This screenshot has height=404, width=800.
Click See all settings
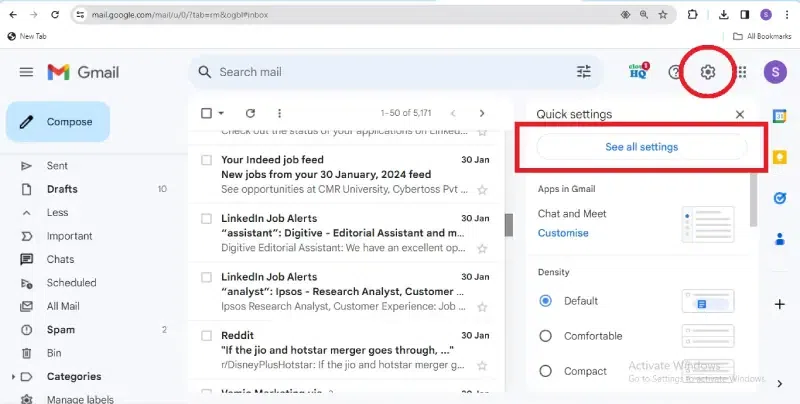pos(641,147)
